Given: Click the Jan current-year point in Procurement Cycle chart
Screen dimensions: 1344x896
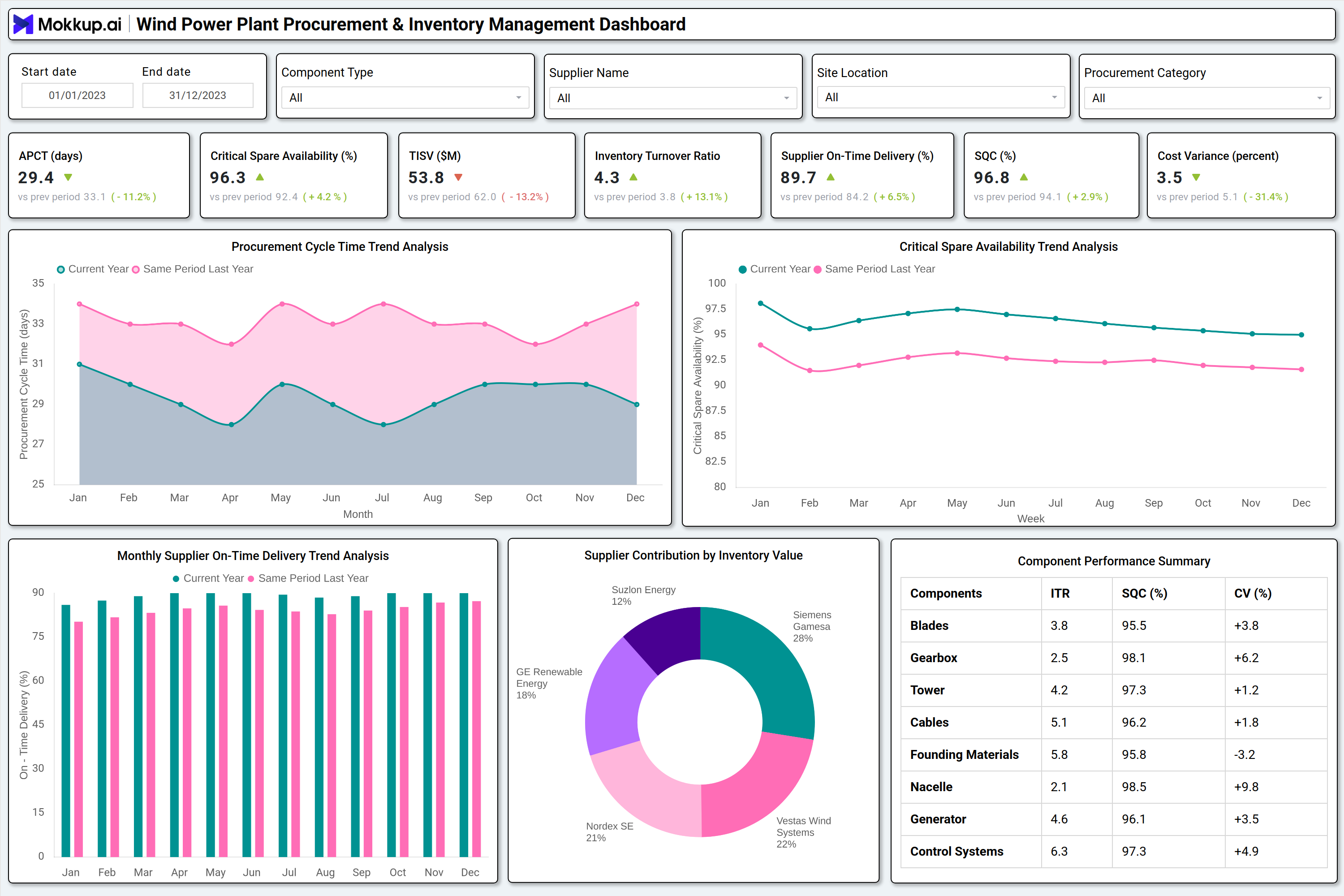Looking at the screenshot, I should pos(79,365).
